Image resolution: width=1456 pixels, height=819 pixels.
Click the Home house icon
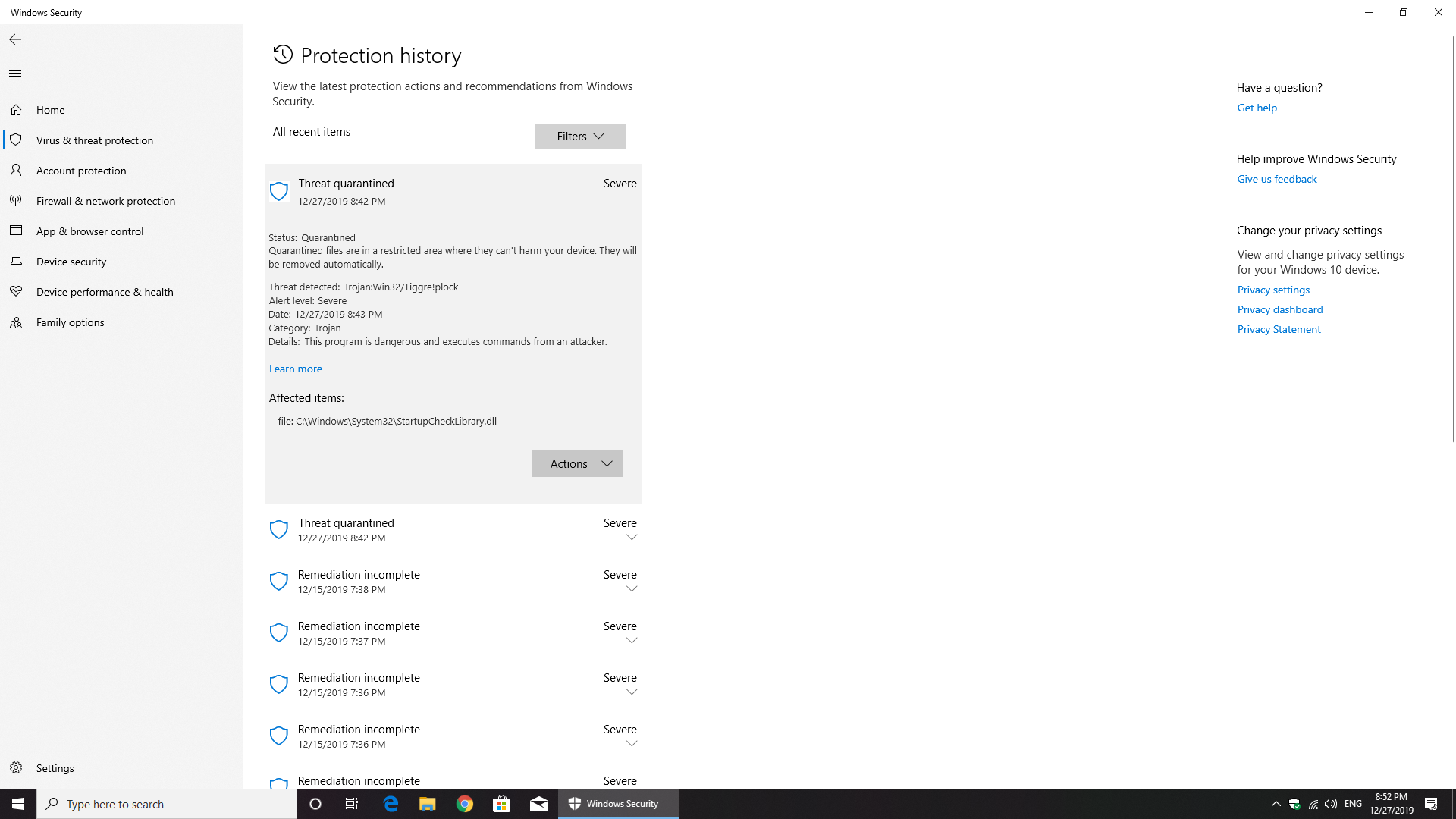point(16,110)
